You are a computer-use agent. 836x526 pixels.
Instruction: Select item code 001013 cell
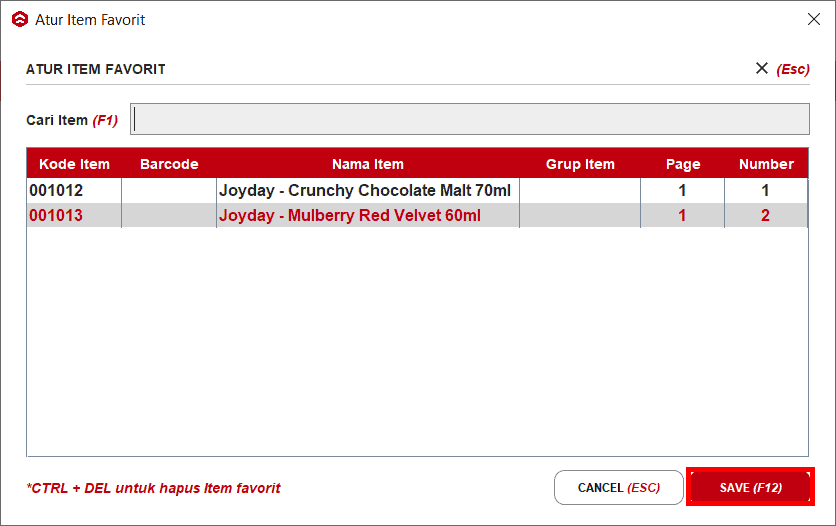coord(74,215)
